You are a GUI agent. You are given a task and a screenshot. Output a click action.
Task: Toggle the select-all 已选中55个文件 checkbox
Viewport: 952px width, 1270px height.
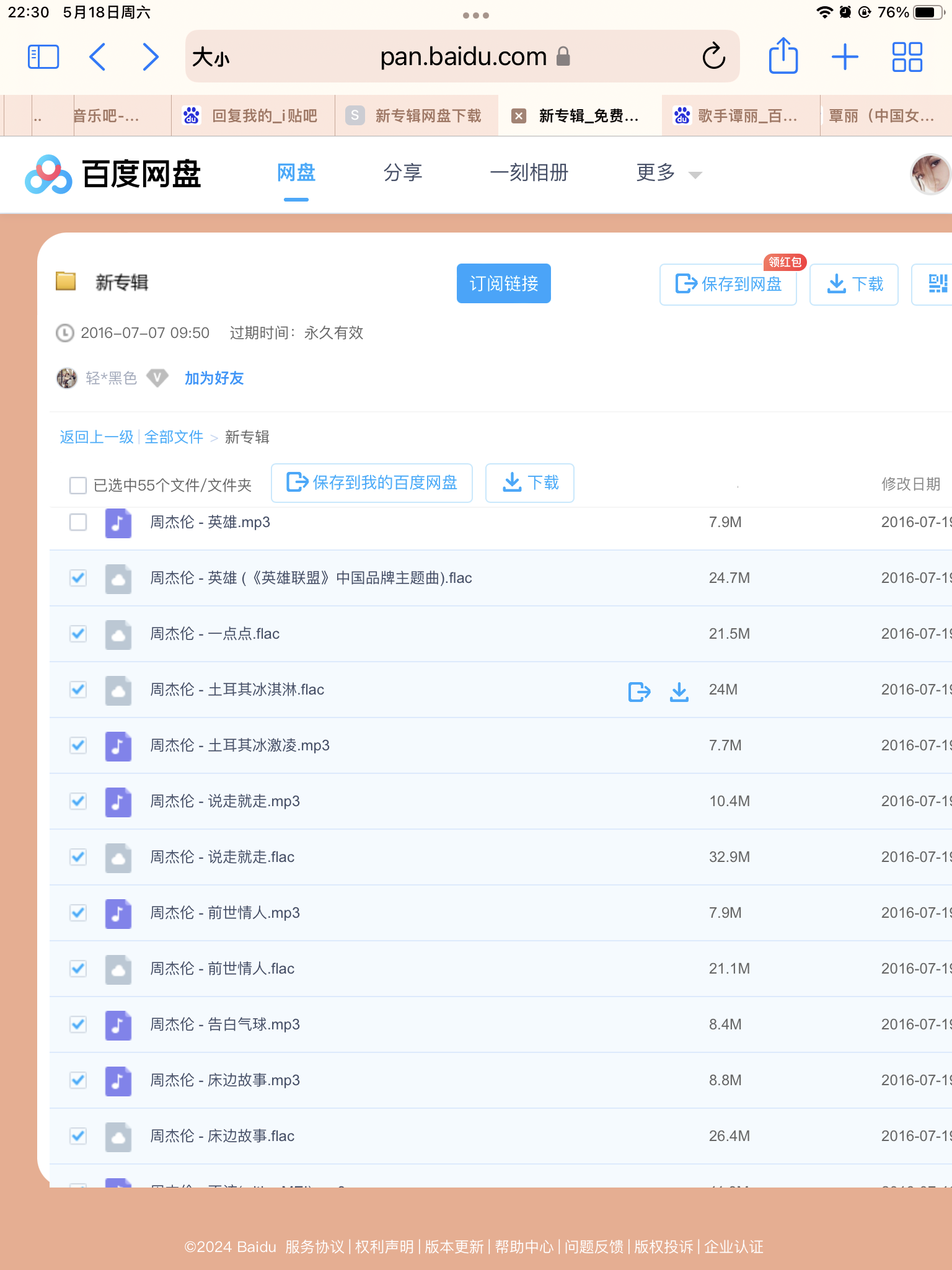78,485
